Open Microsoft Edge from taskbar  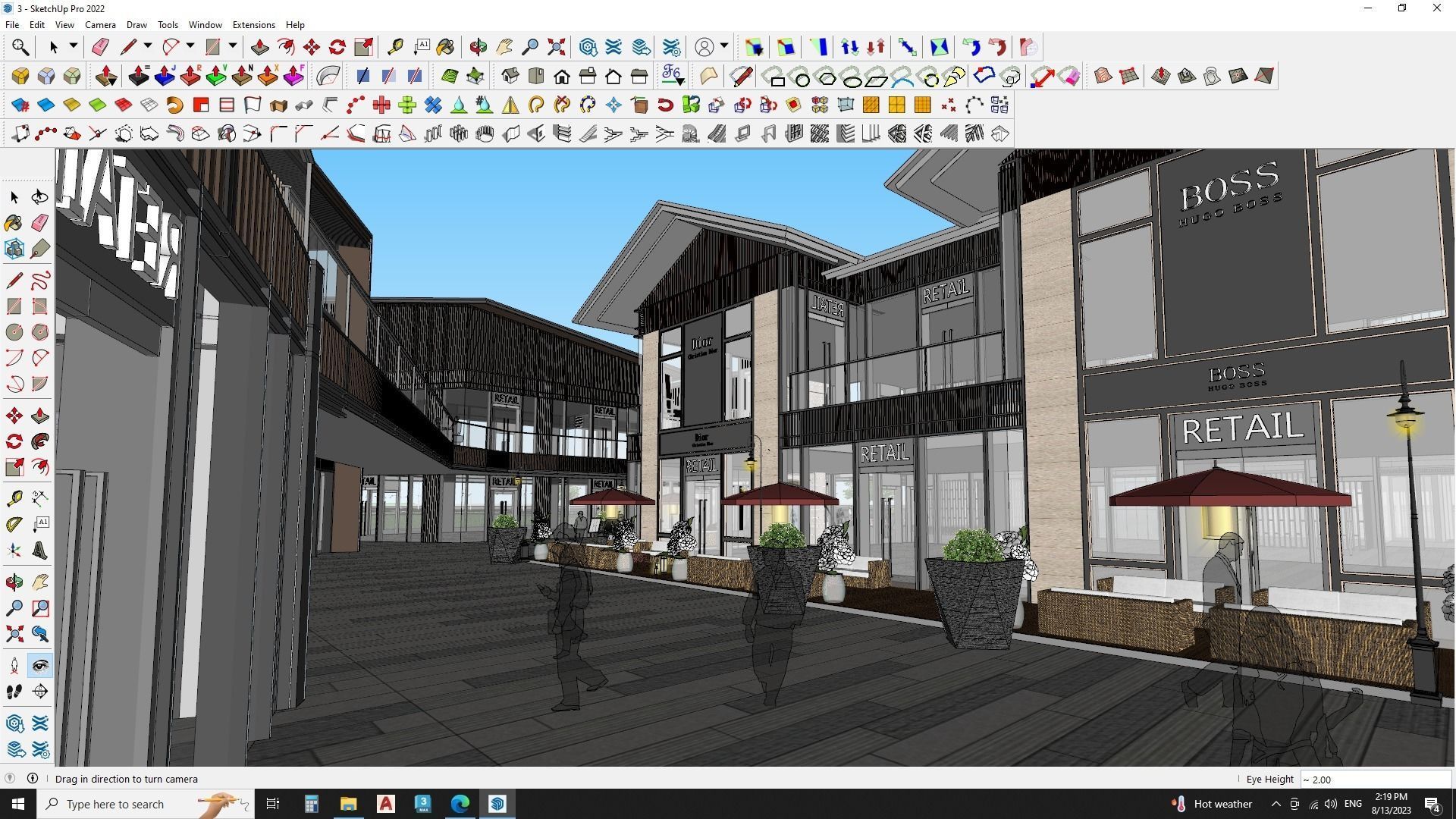coord(460,804)
